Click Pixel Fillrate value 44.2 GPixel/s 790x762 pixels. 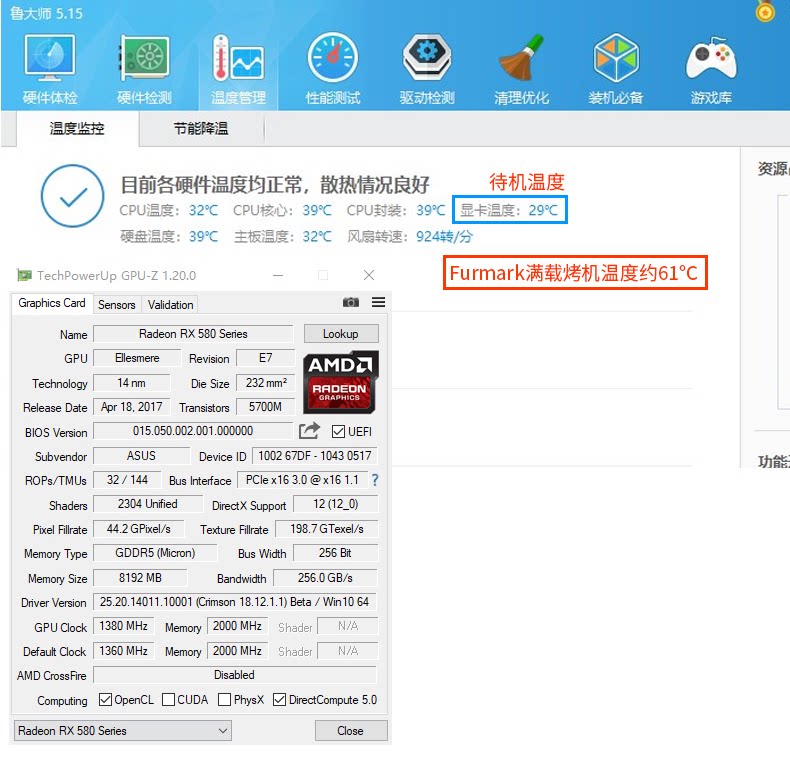point(139,529)
